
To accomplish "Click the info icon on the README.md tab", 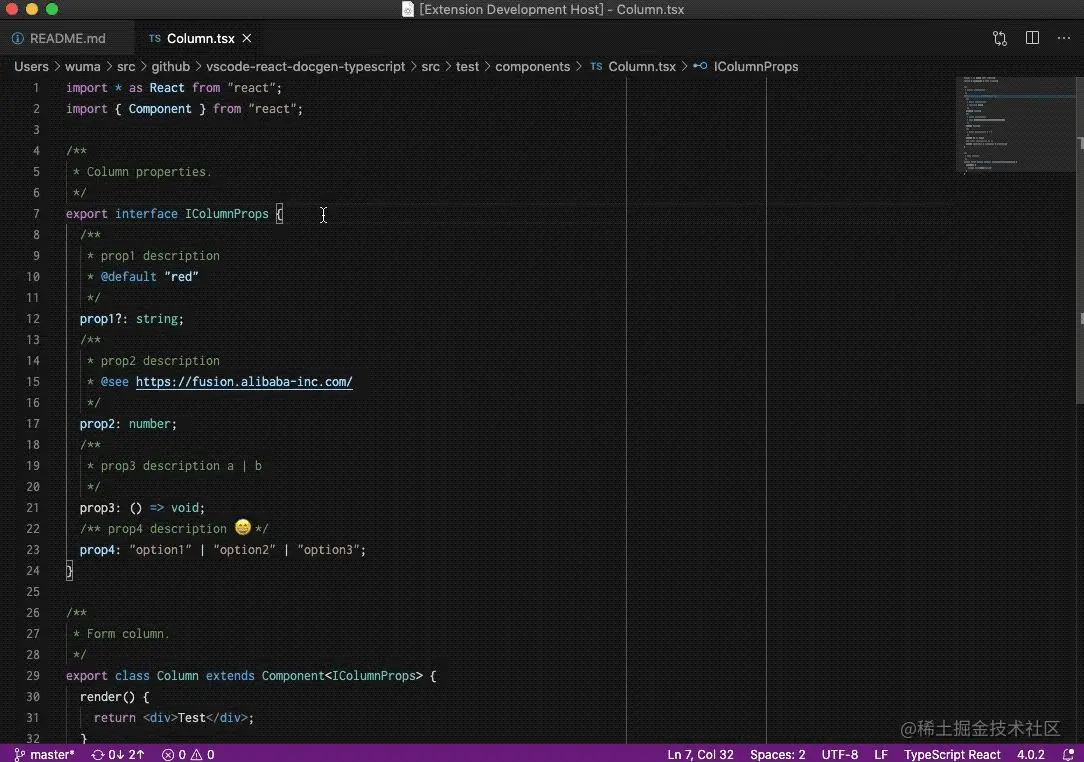I will click(x=17, y=39).
